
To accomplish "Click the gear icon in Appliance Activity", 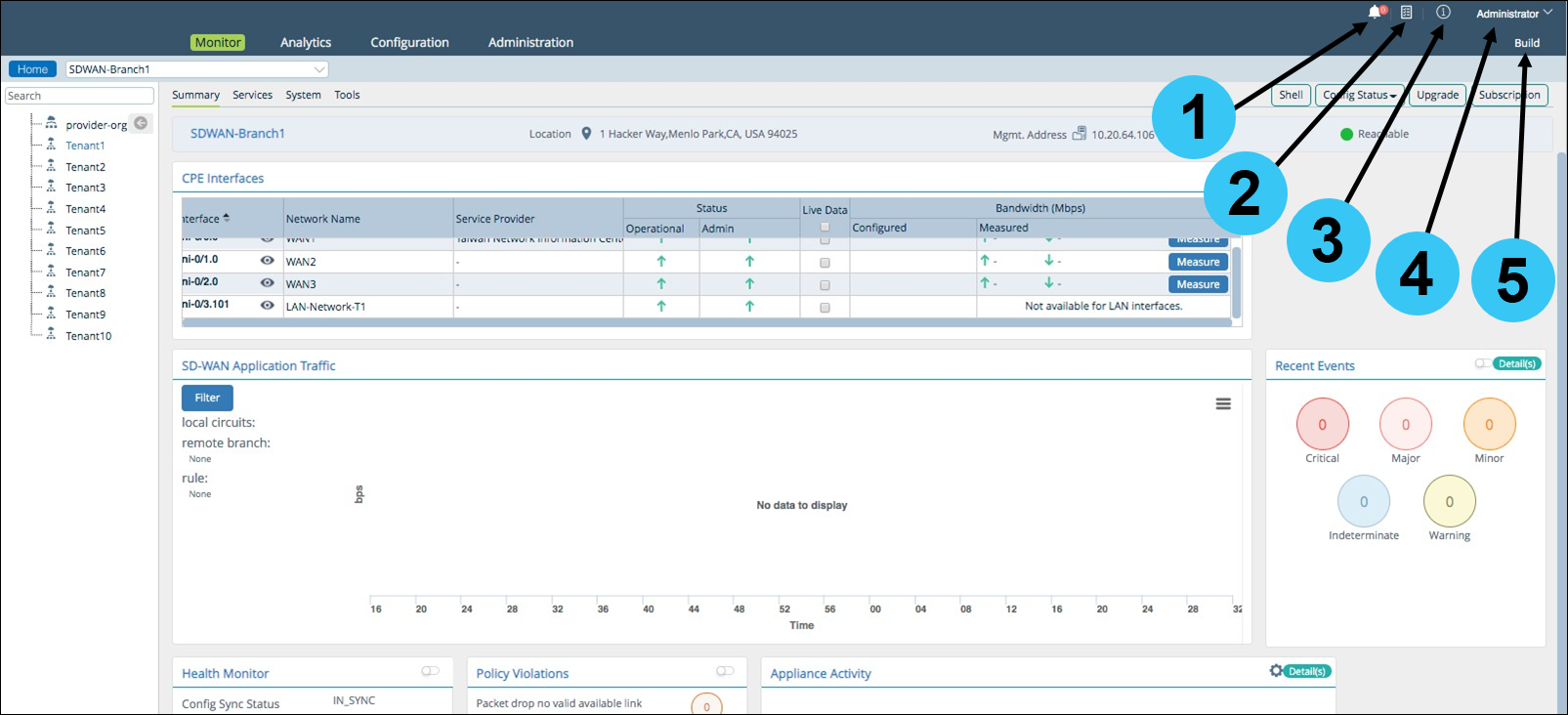I will point(1276,671).
